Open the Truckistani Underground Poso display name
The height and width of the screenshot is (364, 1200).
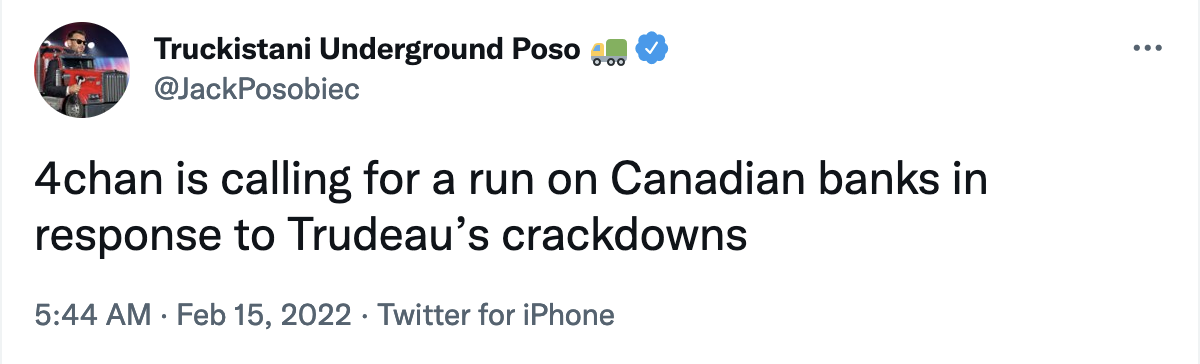(x=367, y=48)
